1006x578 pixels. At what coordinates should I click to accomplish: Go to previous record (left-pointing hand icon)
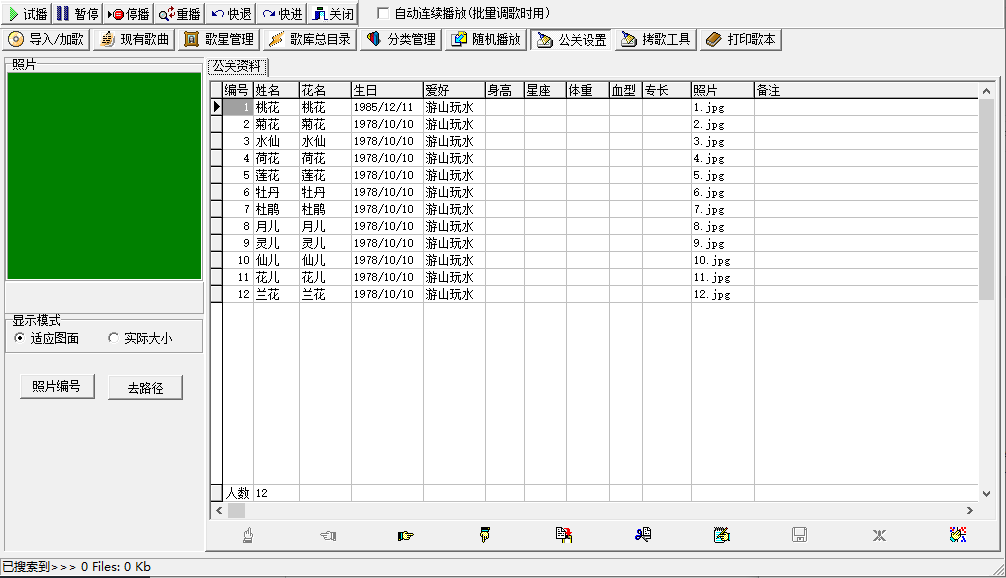coord(328,535)
